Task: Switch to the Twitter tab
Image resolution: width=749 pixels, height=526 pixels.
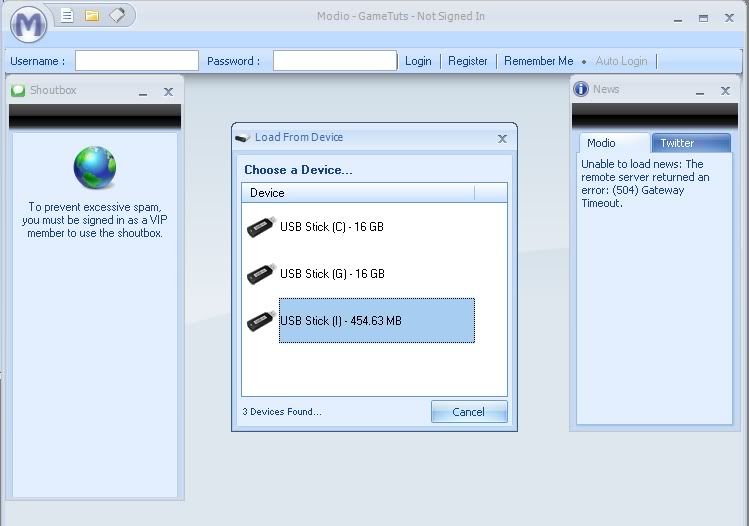Action: [691, 143]
